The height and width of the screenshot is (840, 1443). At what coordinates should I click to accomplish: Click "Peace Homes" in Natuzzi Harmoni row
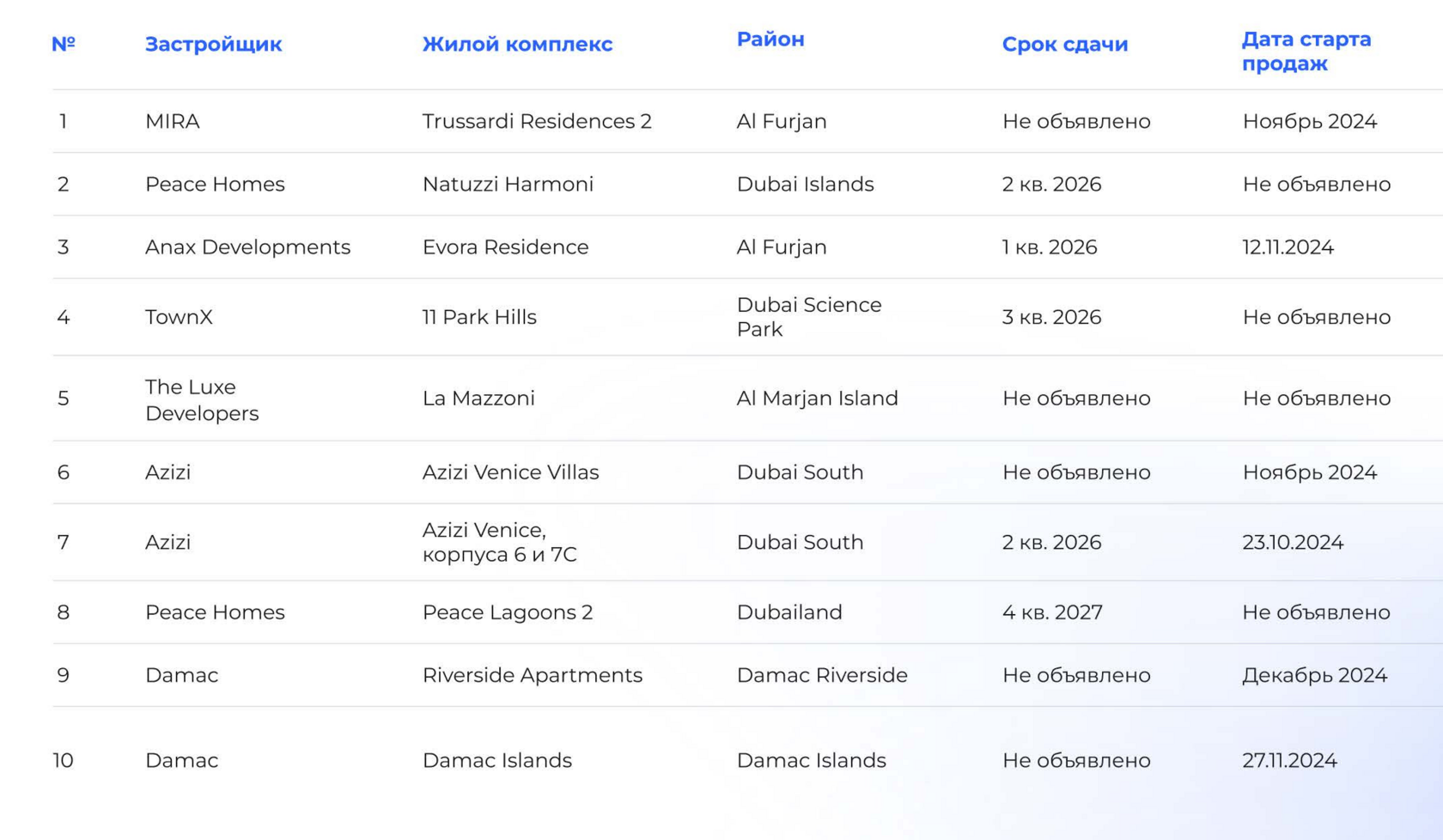pos(215,184)
